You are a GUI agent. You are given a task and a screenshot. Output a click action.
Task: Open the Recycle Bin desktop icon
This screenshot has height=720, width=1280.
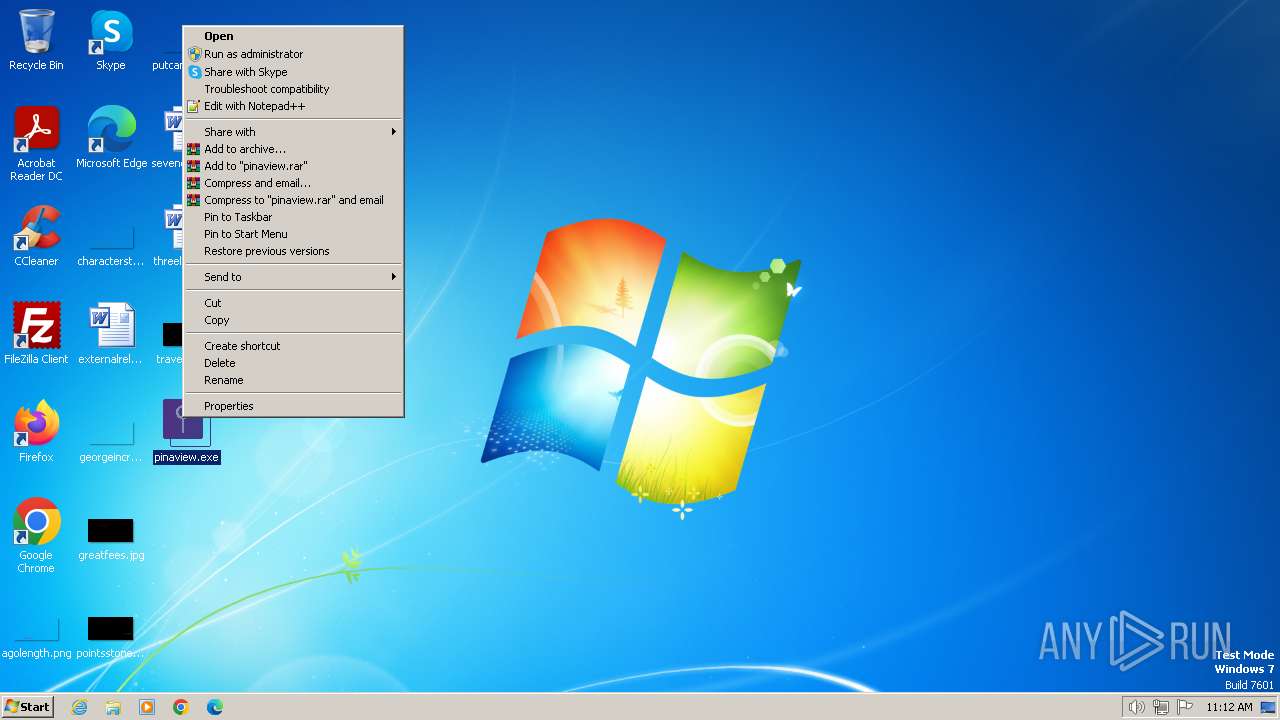click(36, 40)
